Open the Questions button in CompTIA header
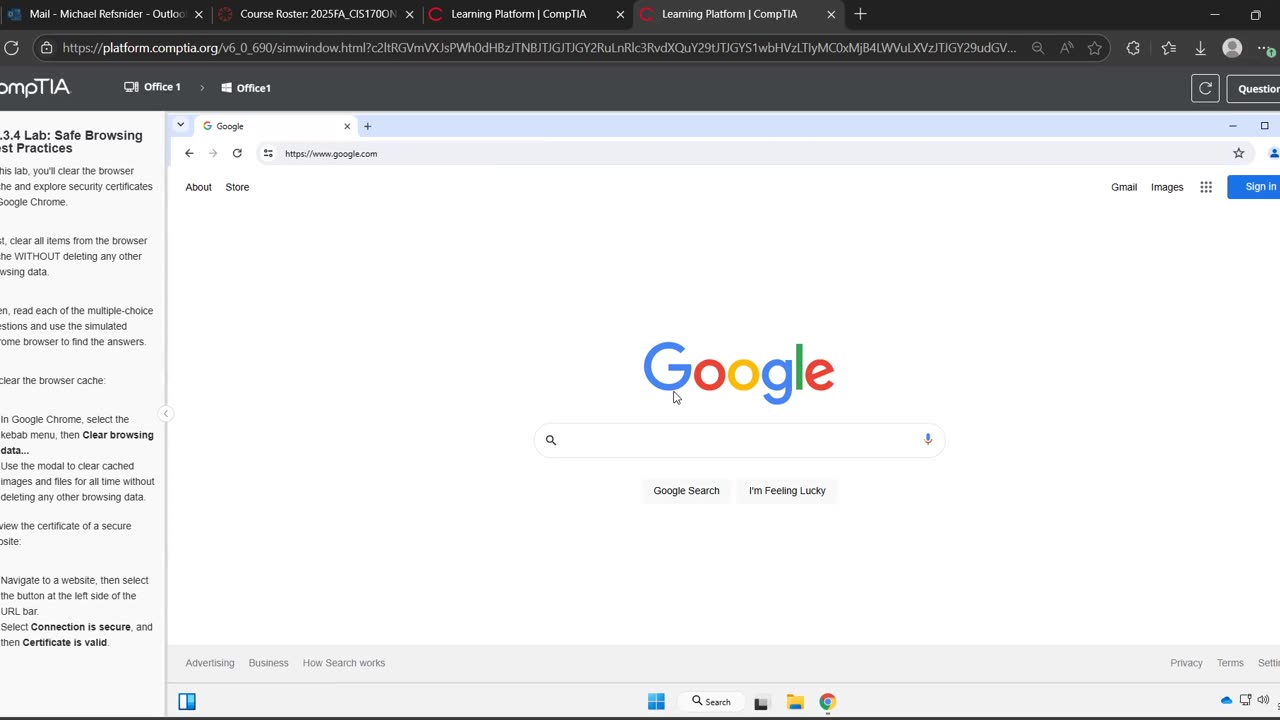The height and width of the screenshot is (720, 1280). click(x=1255, y=88)
